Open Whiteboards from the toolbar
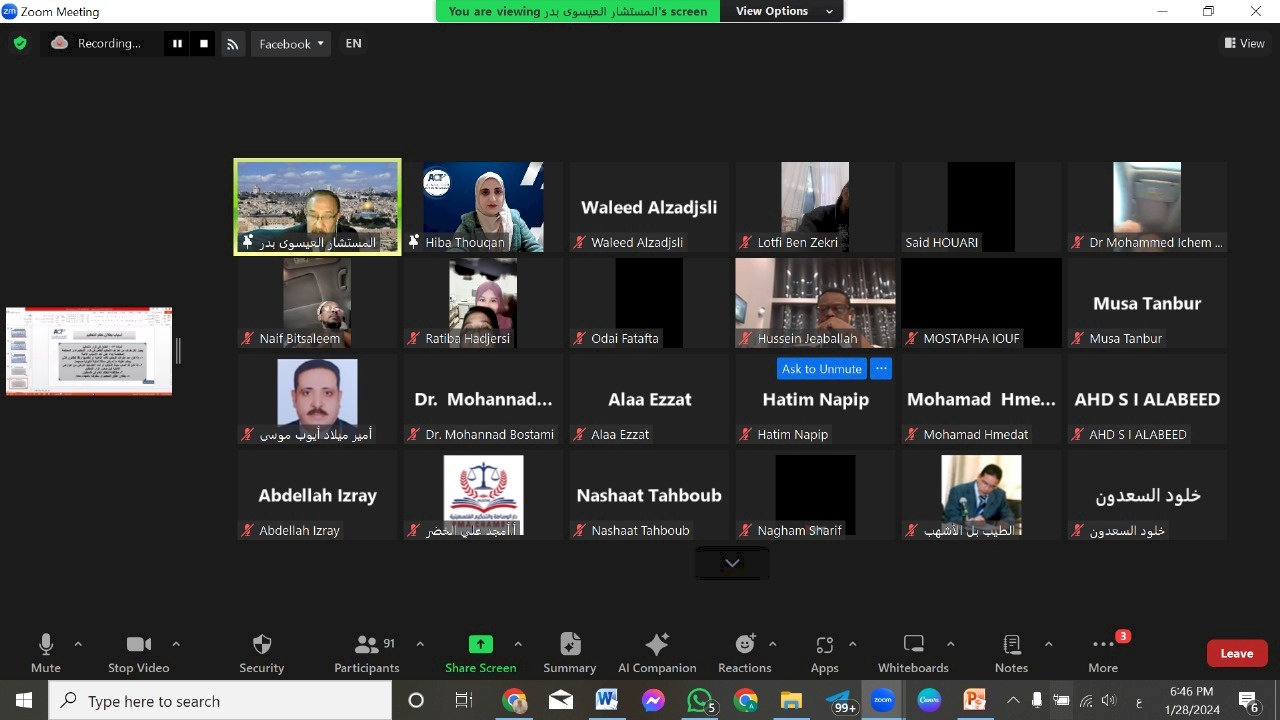The image size is (1280, 720). pyautogui.click(x=913, y=645)
